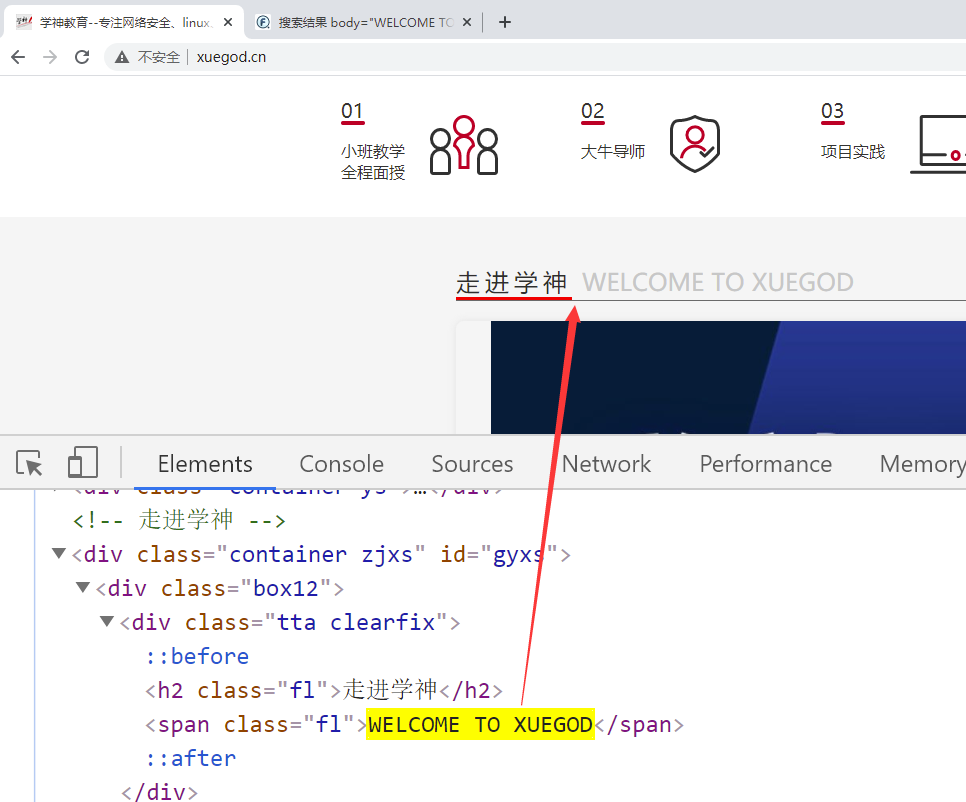Collapse the div container zjxs node
Viewport: 966px width, 802px height.
point(59,553)
